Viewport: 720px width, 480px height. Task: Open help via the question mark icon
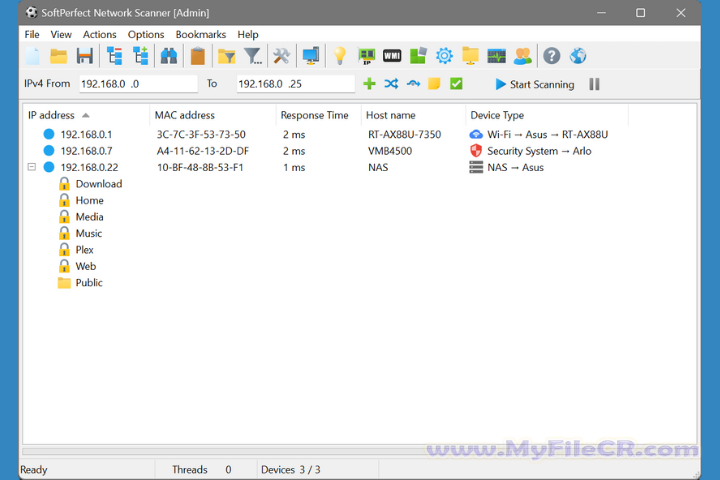551,56
